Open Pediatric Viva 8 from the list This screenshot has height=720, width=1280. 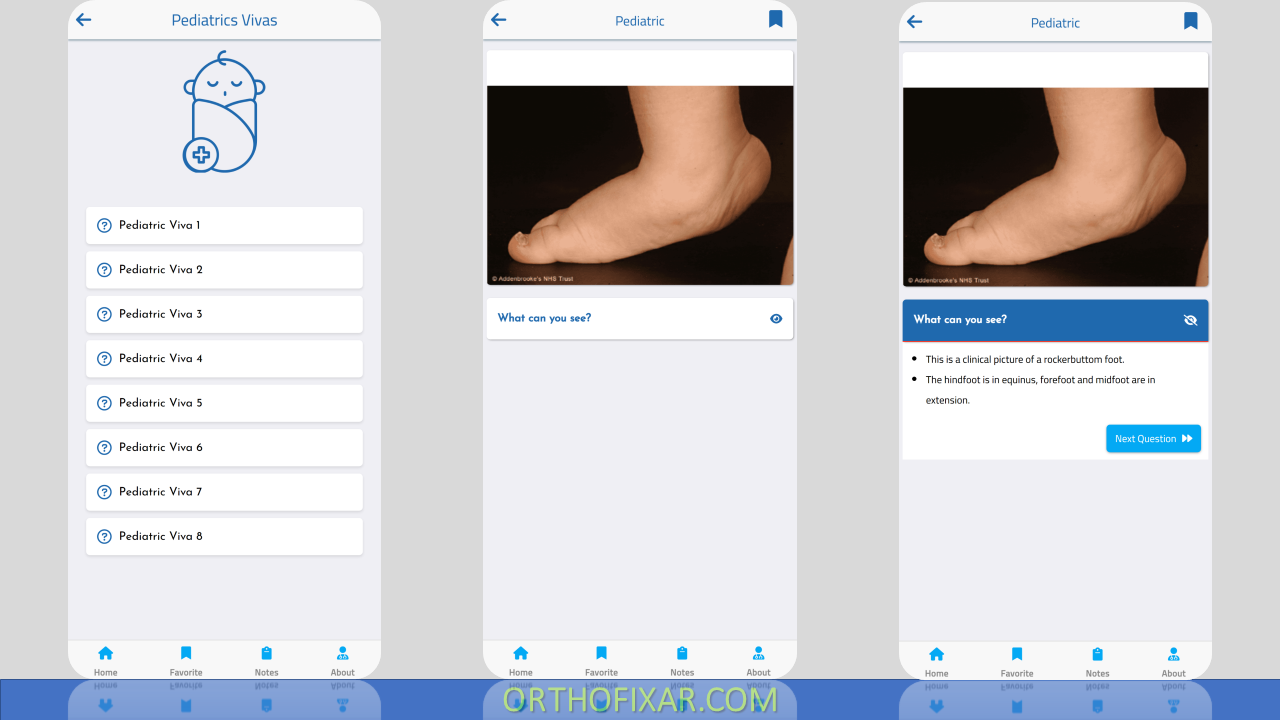[x=224, y=536]
